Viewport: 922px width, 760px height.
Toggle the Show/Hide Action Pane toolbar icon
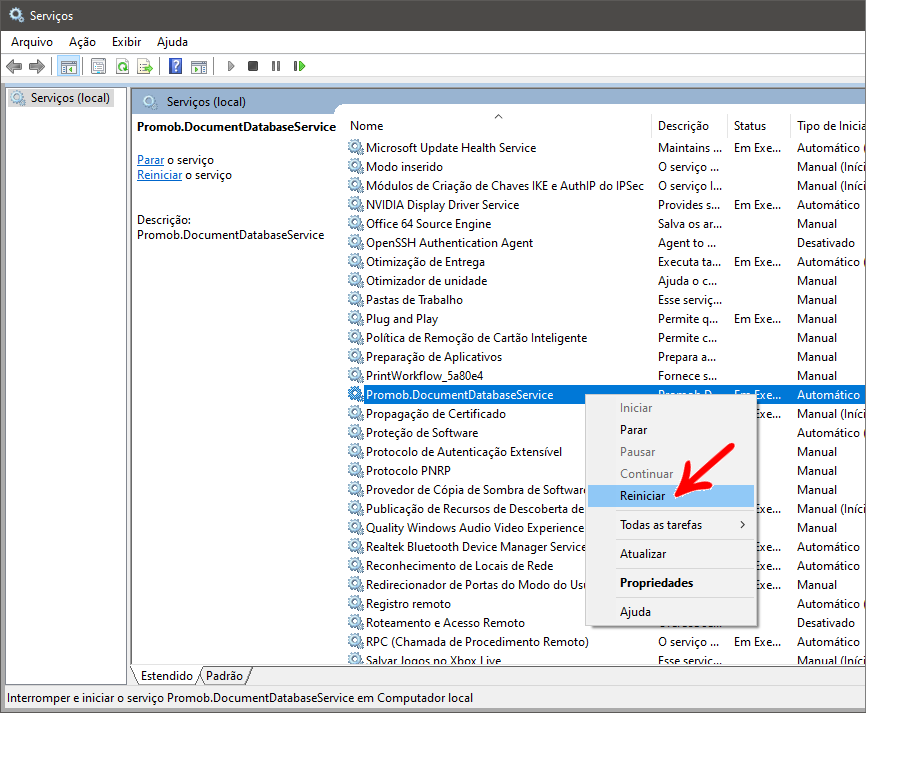point(199,66)
